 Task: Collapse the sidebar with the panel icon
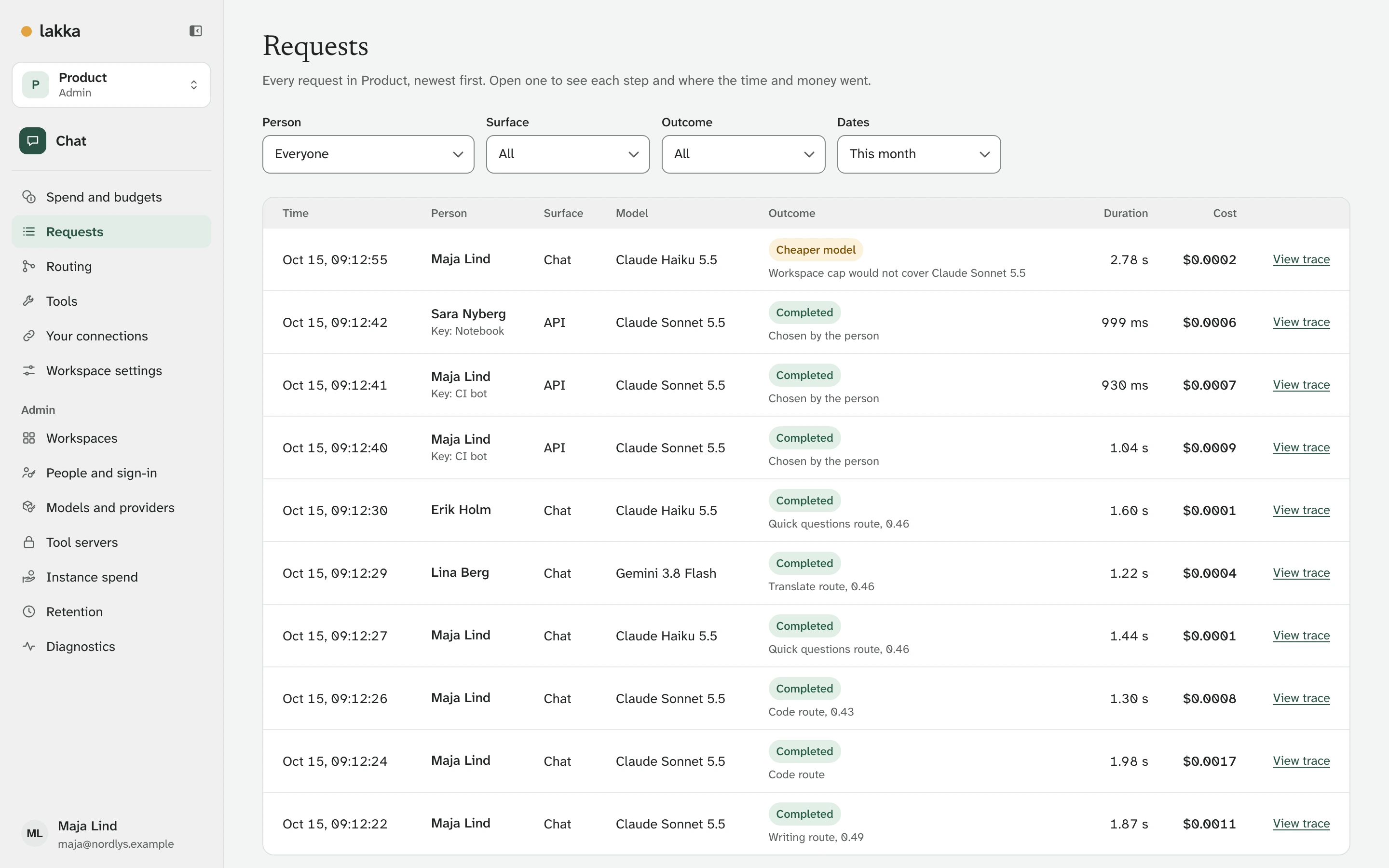[196, 31]
